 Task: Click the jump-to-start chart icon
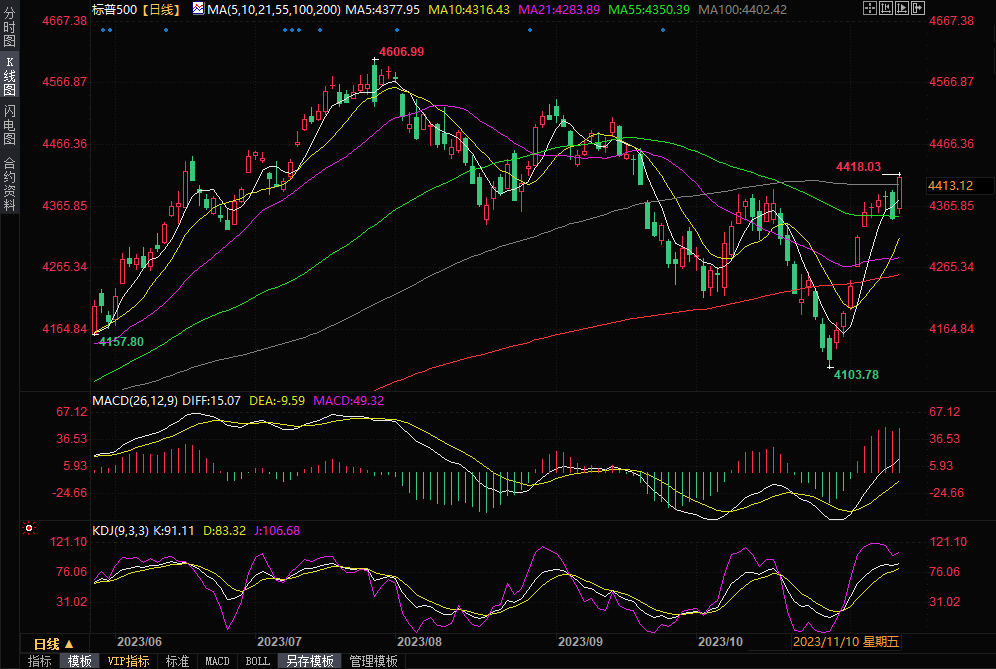886,8
